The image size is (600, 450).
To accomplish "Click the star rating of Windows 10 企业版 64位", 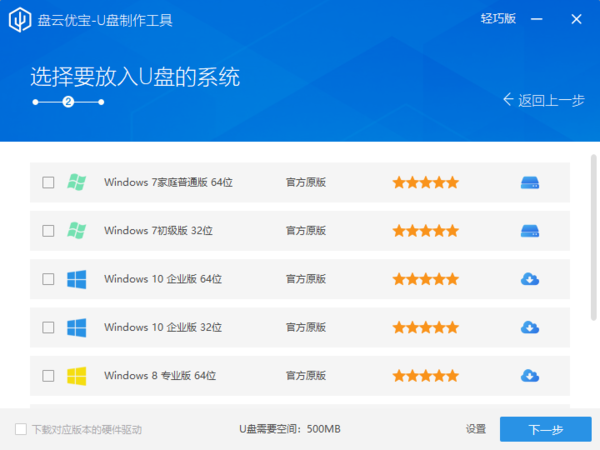I will coord(426,279).
